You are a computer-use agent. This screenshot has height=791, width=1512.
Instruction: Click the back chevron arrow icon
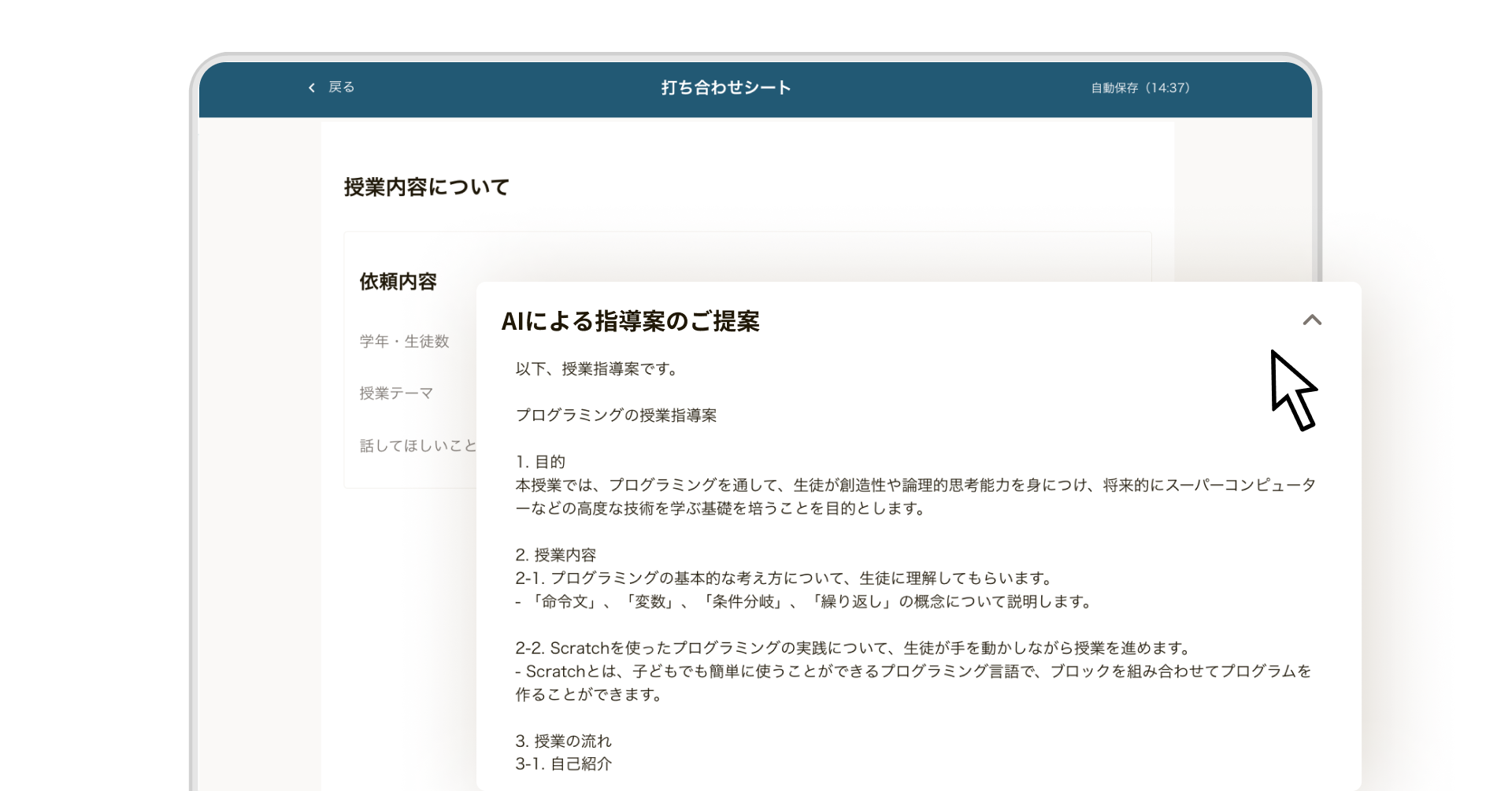point(312,87)
